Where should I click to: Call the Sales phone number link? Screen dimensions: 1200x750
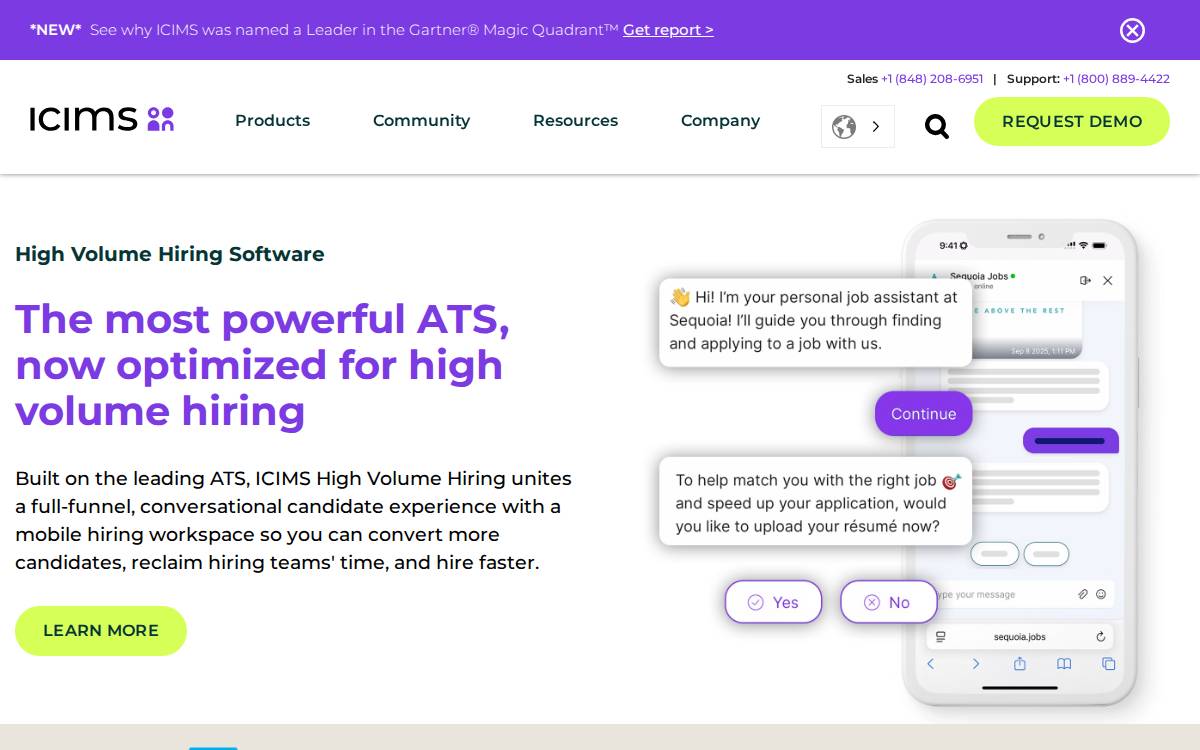click(932, 79)
